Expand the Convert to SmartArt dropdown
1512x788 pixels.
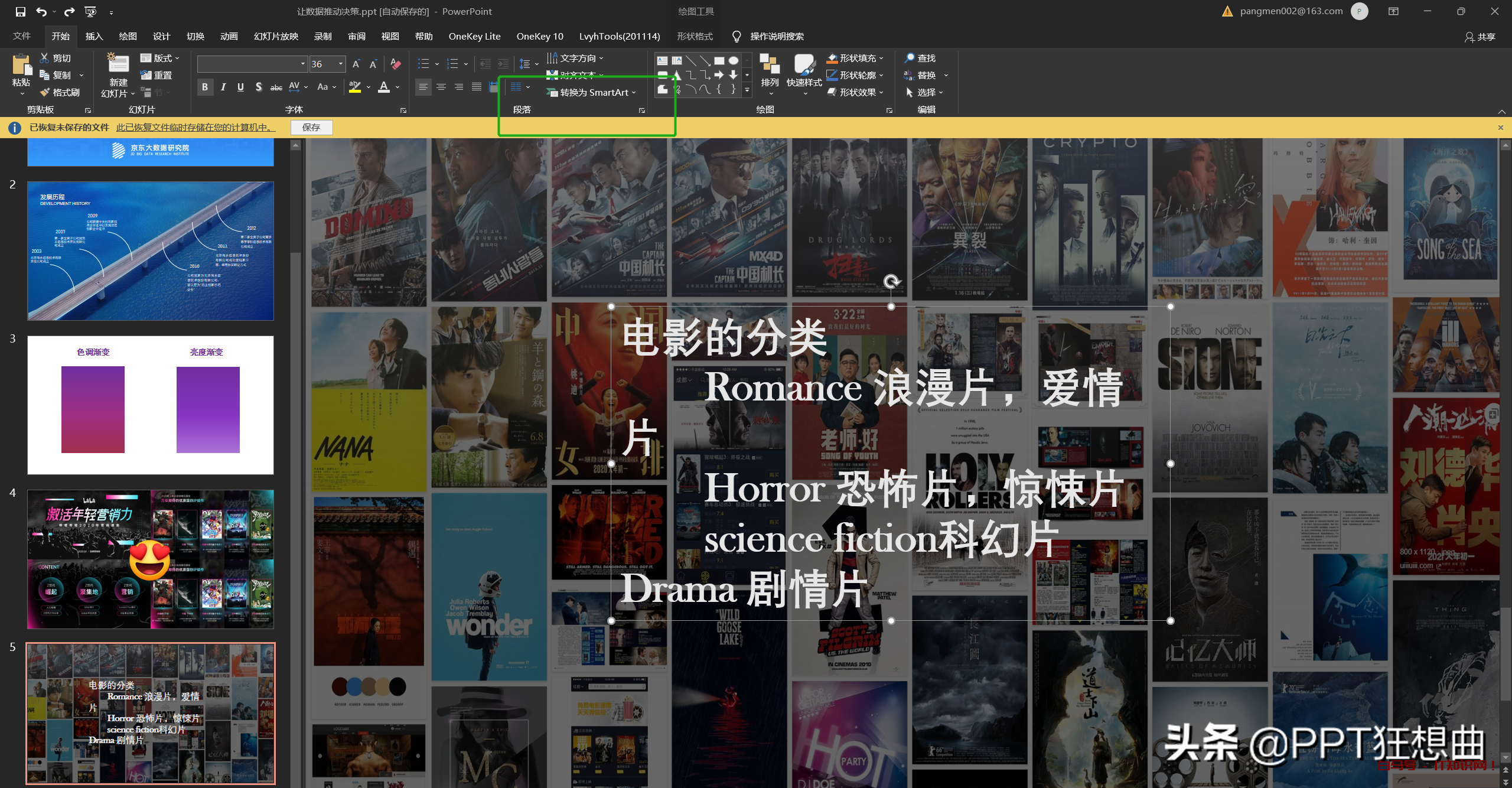(634, 93)
